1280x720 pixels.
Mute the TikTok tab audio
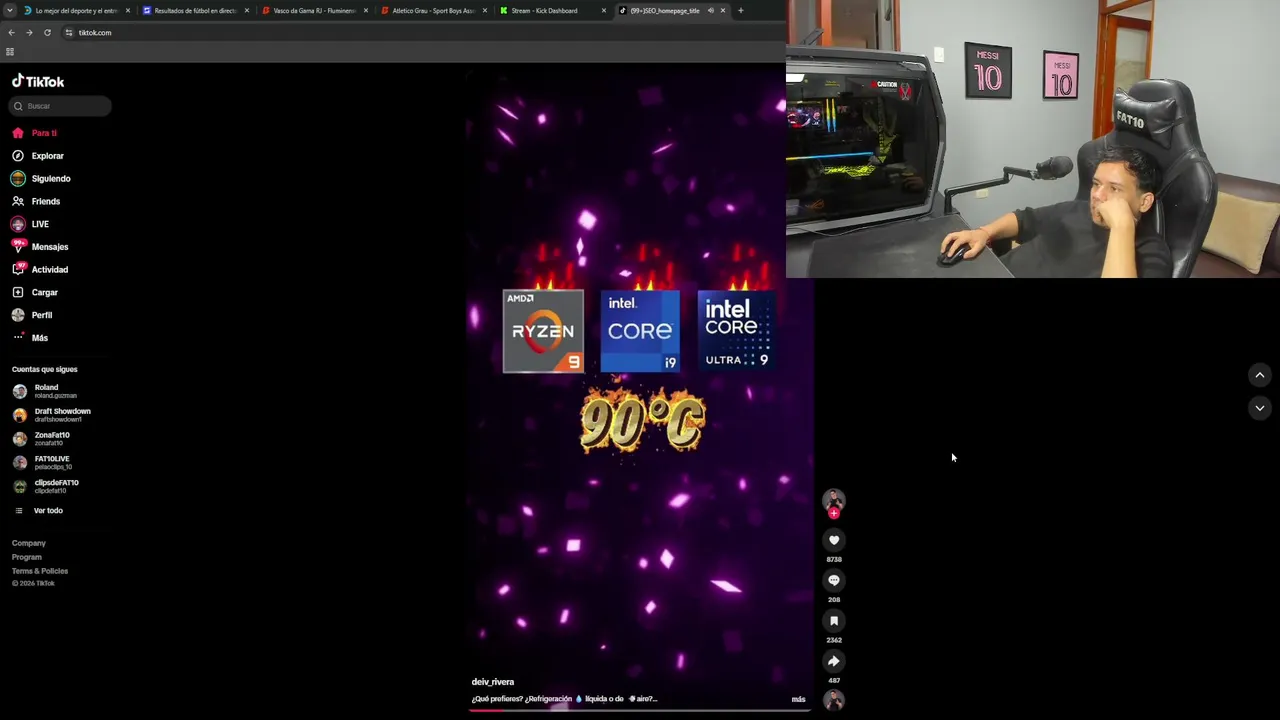point(711,11)
